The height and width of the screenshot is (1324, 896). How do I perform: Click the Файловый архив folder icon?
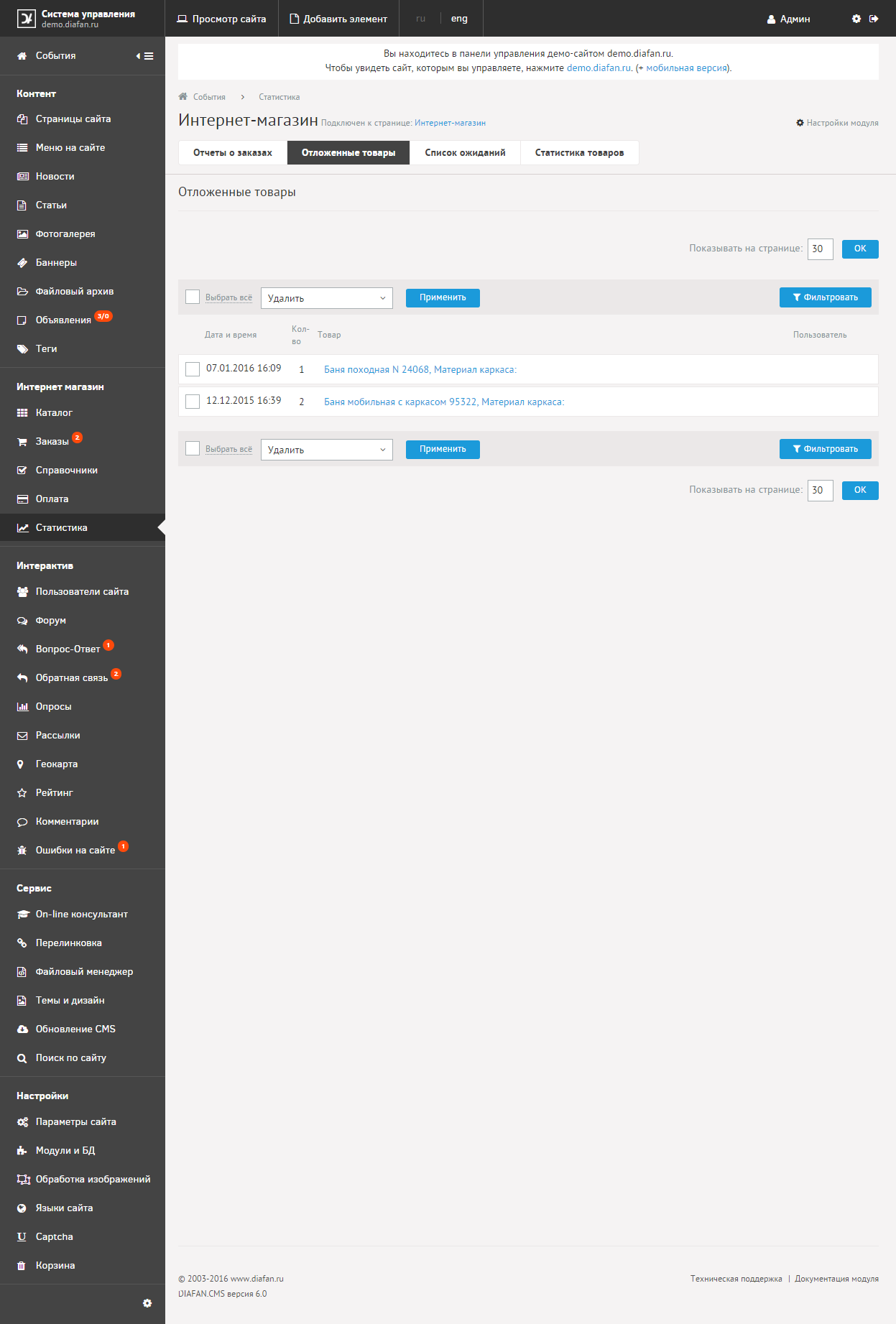coord(22,292)
